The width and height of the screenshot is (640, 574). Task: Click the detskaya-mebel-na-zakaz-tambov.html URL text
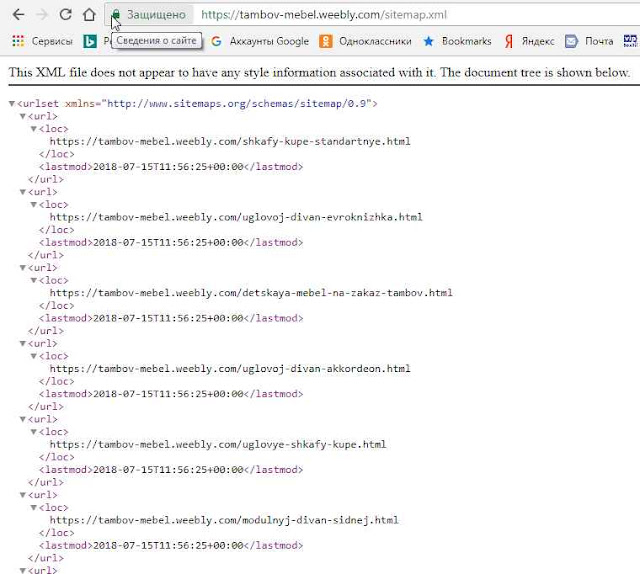pyautogui.click(x=251, y=293)
